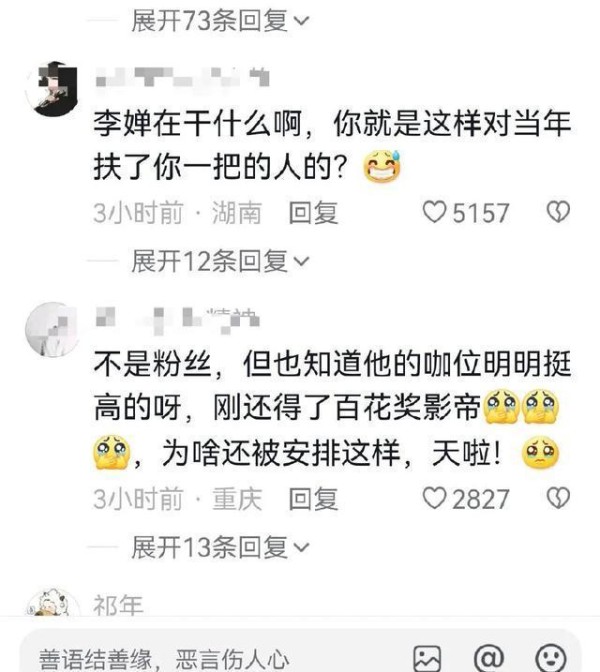Open the emoji picker smiley icon
Viewport: 600px width, 672px height.
point(551,658)
